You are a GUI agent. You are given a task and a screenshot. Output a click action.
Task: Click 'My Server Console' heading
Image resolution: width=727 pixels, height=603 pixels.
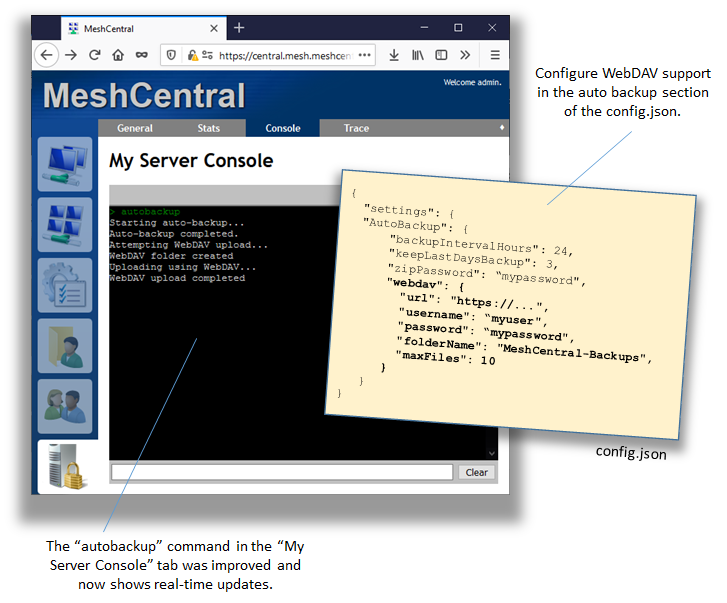click(191, 161)
